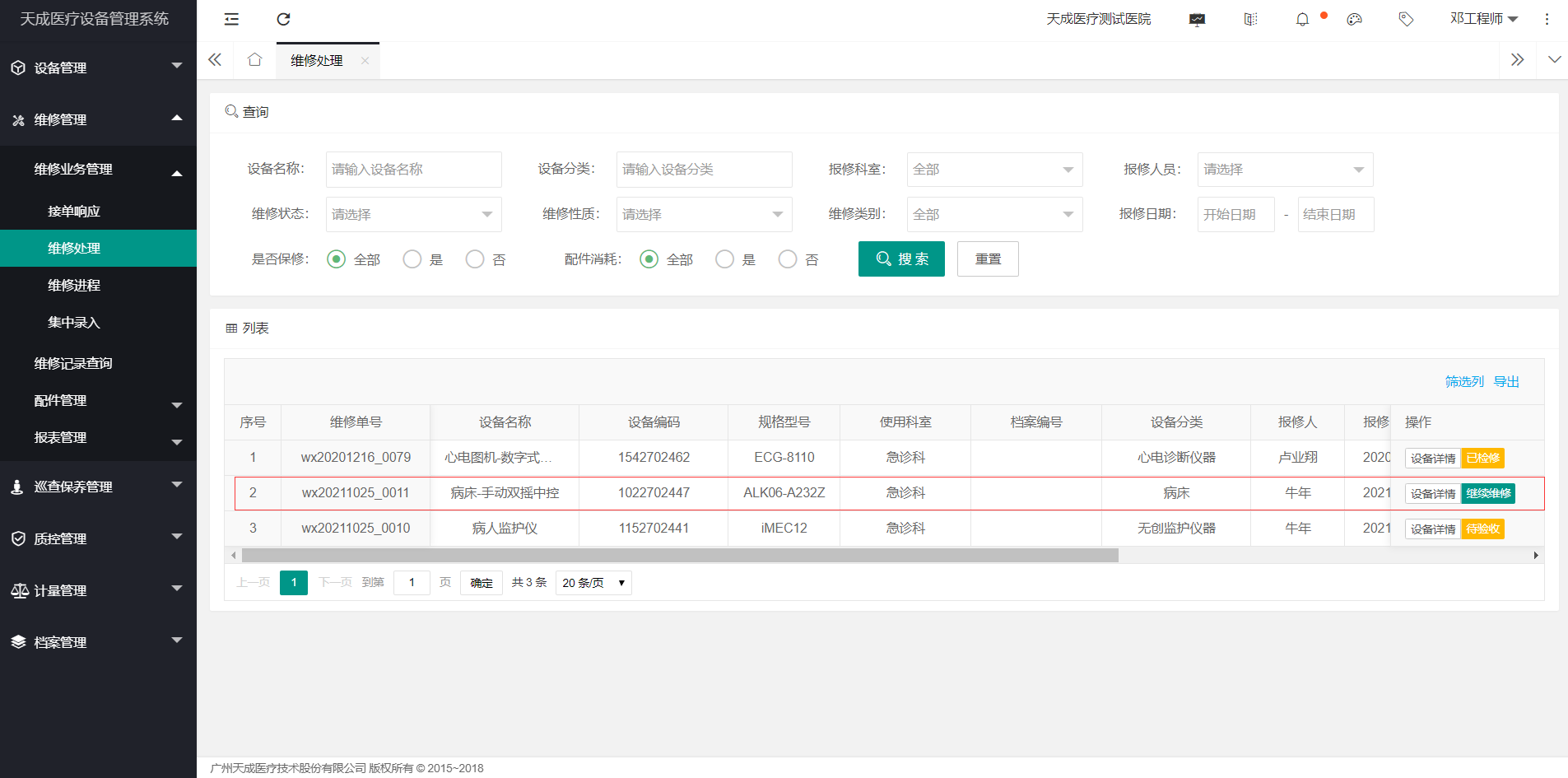Click the 维修单号 column header
1568x778 pixels.
tap(356, 422)
